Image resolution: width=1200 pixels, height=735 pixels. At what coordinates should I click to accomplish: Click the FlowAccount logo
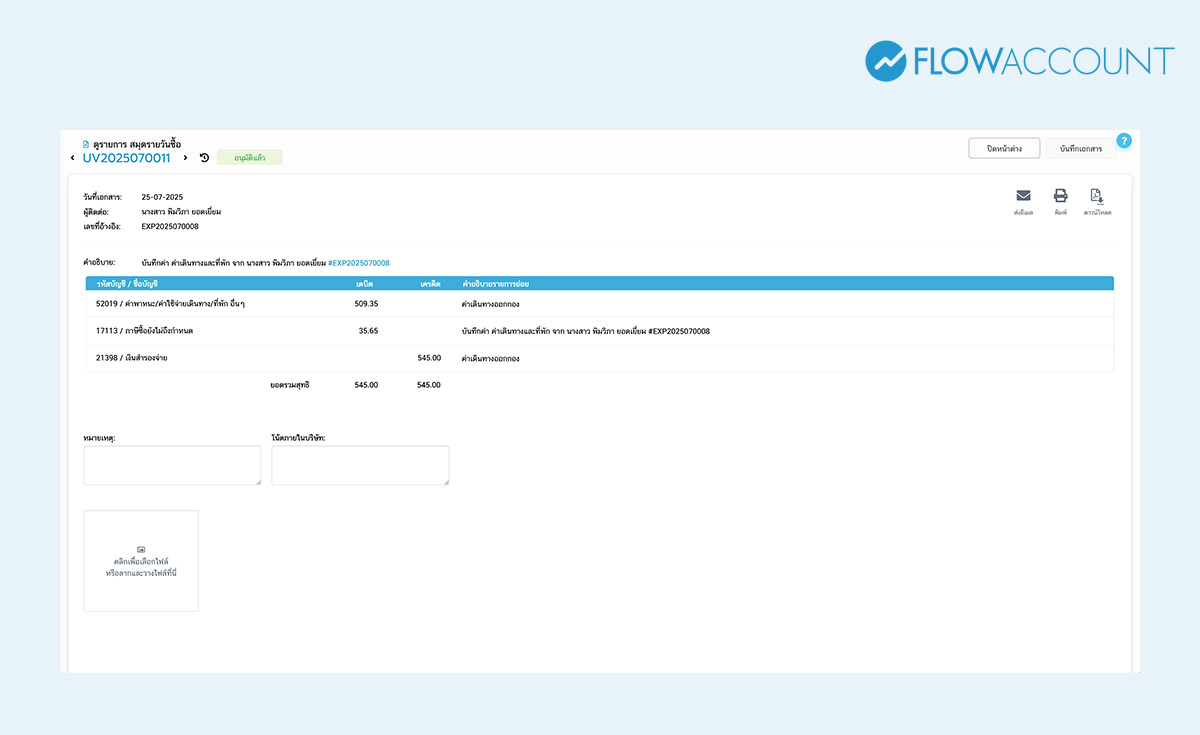1019,60
